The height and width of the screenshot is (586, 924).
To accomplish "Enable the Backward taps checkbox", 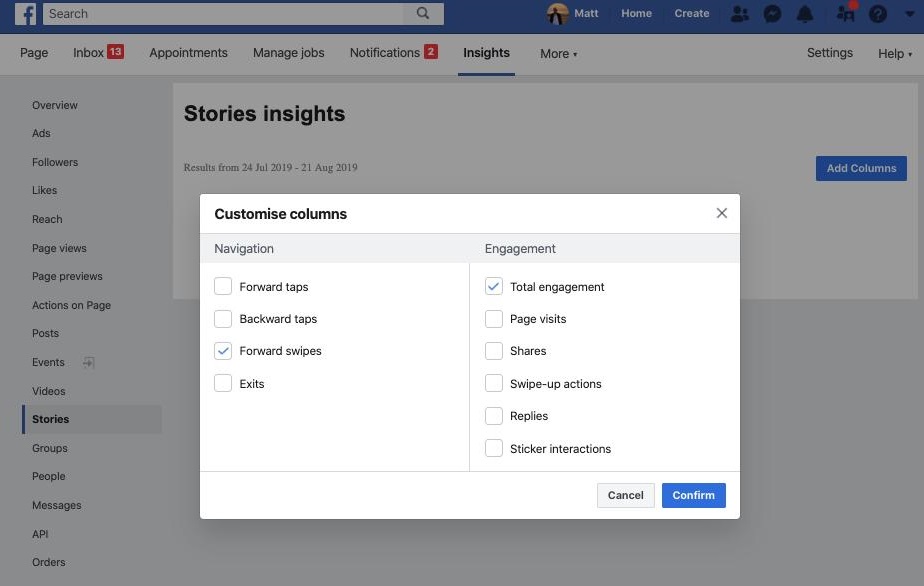I will tap(223, 318).
